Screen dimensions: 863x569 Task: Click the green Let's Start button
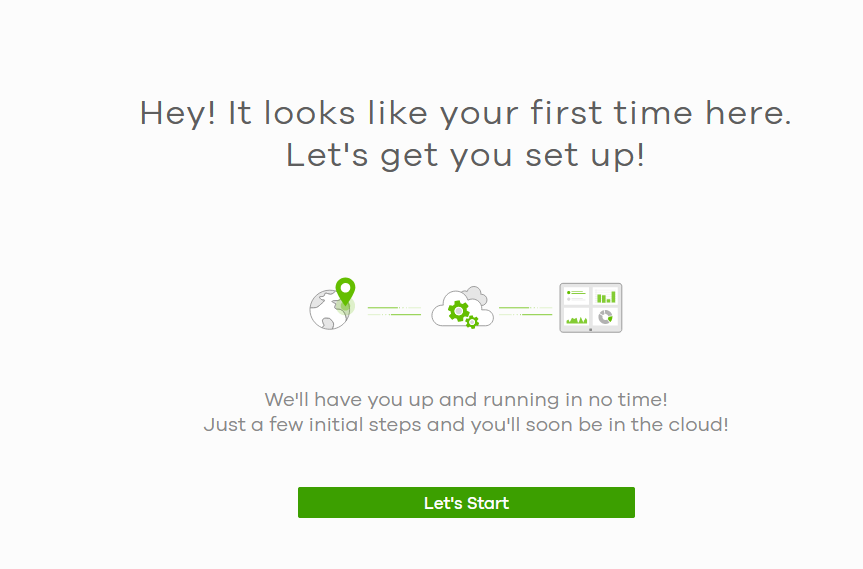point(466,502)
